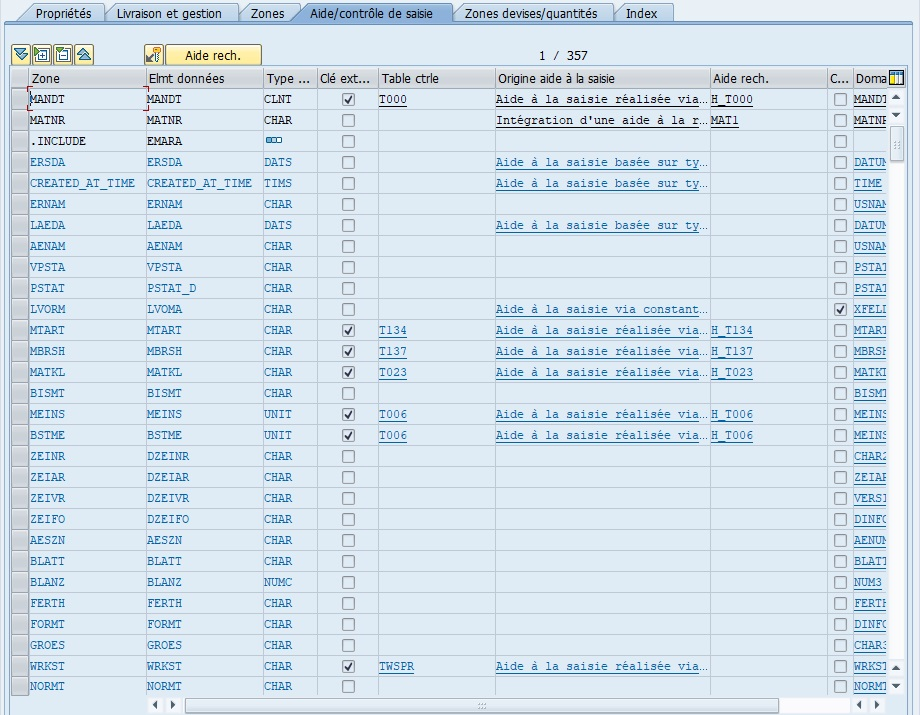The width and height of the screenshot is (920, 715).
Task: Click the collapse all (minus) toolbar icon
Action: click(x=63, y=54)
